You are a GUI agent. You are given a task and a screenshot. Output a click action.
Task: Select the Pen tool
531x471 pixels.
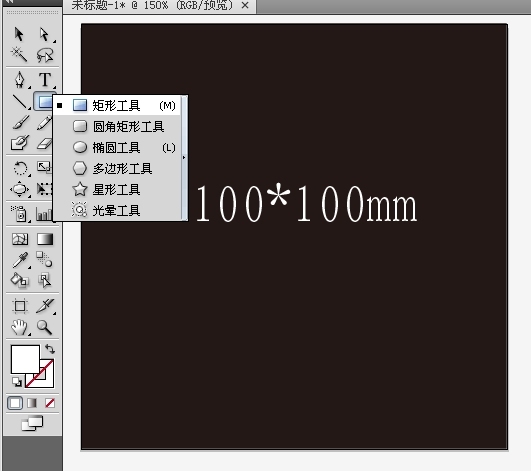click(20, 80)
